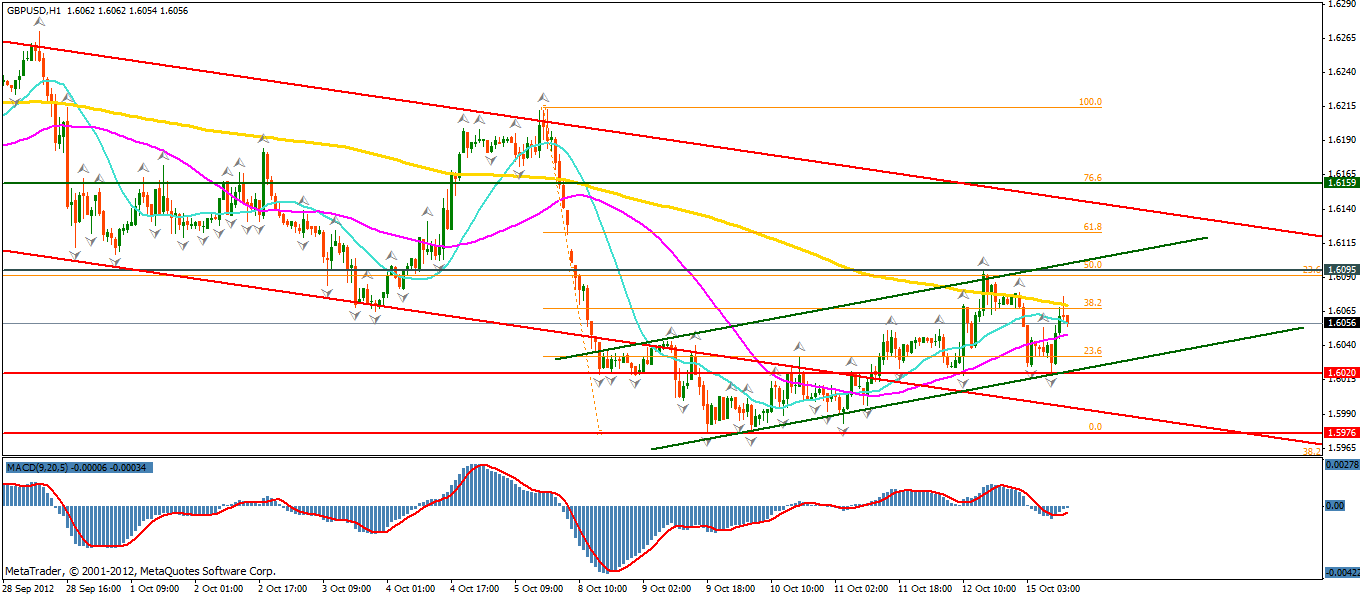The width and height of the screenshot is (1360, 596).
Task: Click the 0.00 MACD scale label
Action: [x=1334, y=506]
